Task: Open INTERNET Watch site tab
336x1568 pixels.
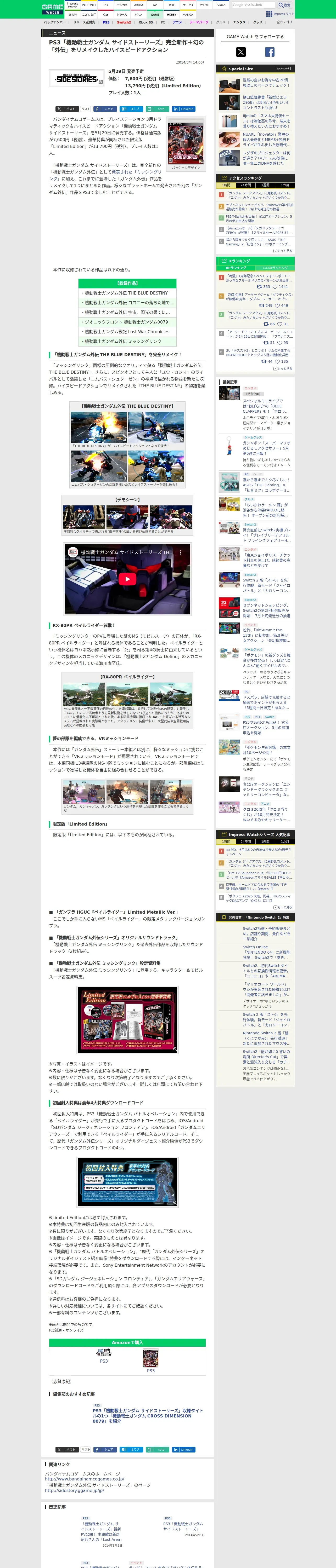Action: click(x=89, y=5)
